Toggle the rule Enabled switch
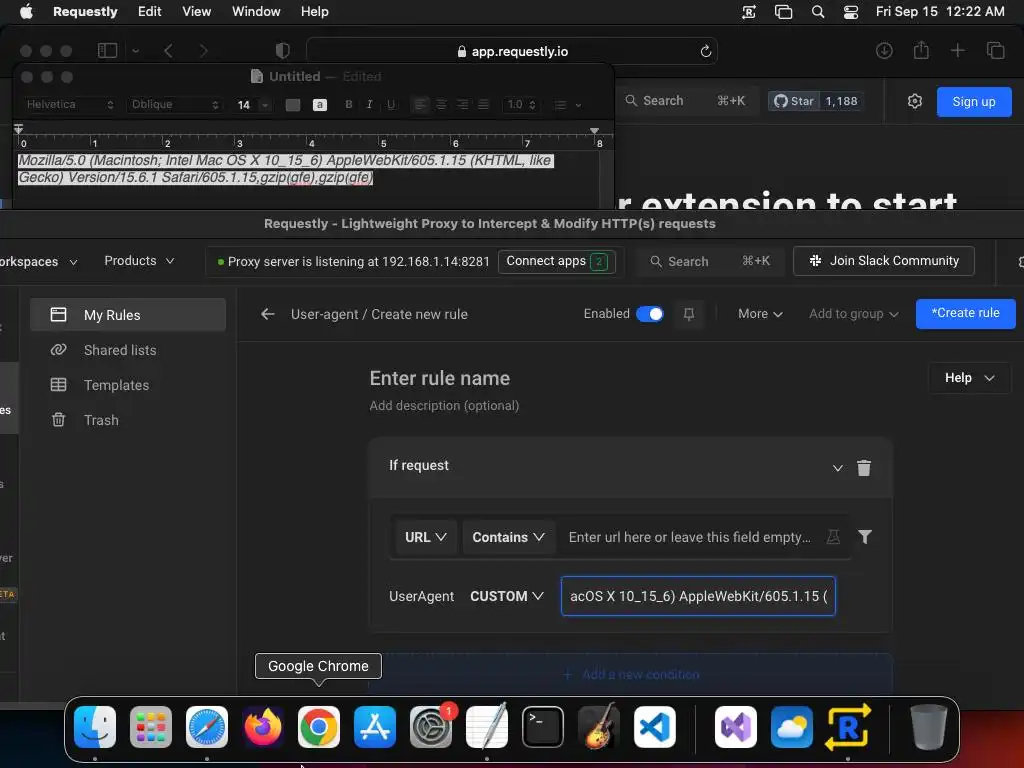The image size is (1024, 768). [650, 314]
